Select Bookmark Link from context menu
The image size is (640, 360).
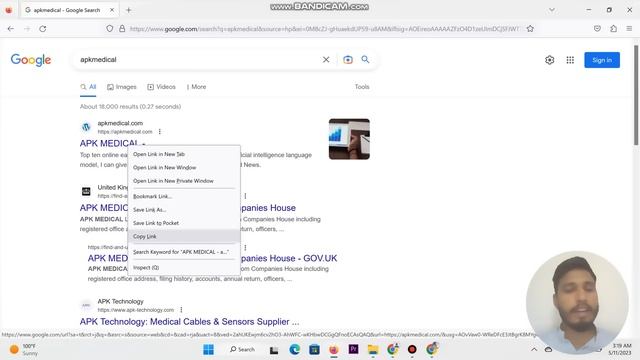pos(184,196)
